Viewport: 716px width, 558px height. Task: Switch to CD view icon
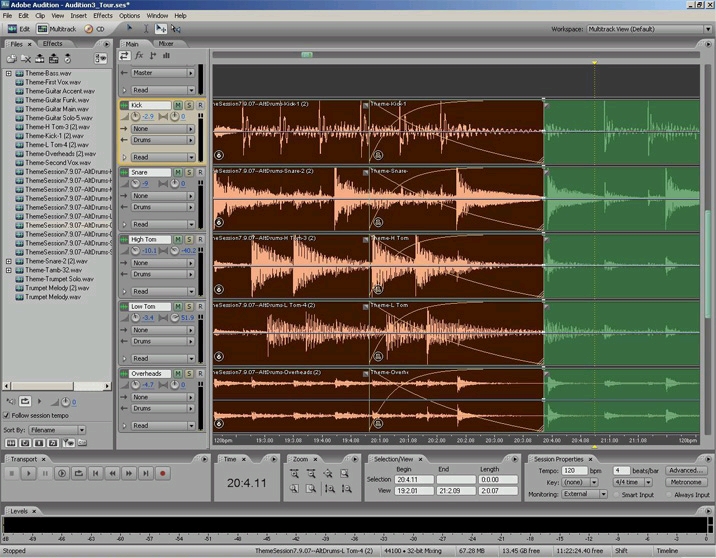pos(95,29)
